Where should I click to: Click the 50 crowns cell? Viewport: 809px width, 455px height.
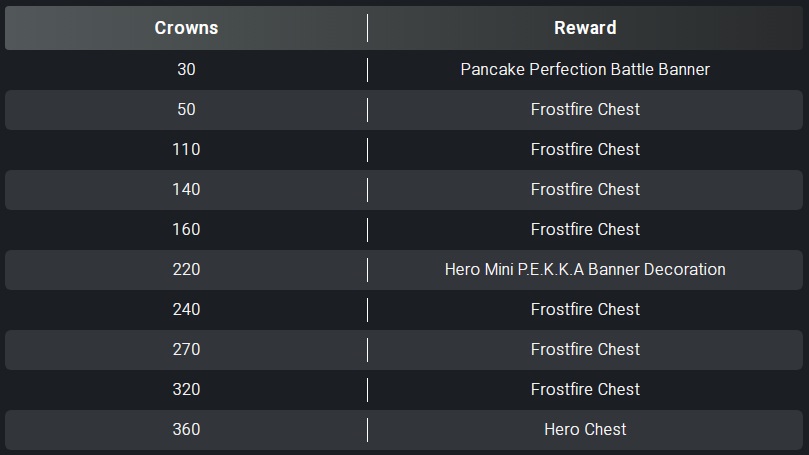[186, 109]
